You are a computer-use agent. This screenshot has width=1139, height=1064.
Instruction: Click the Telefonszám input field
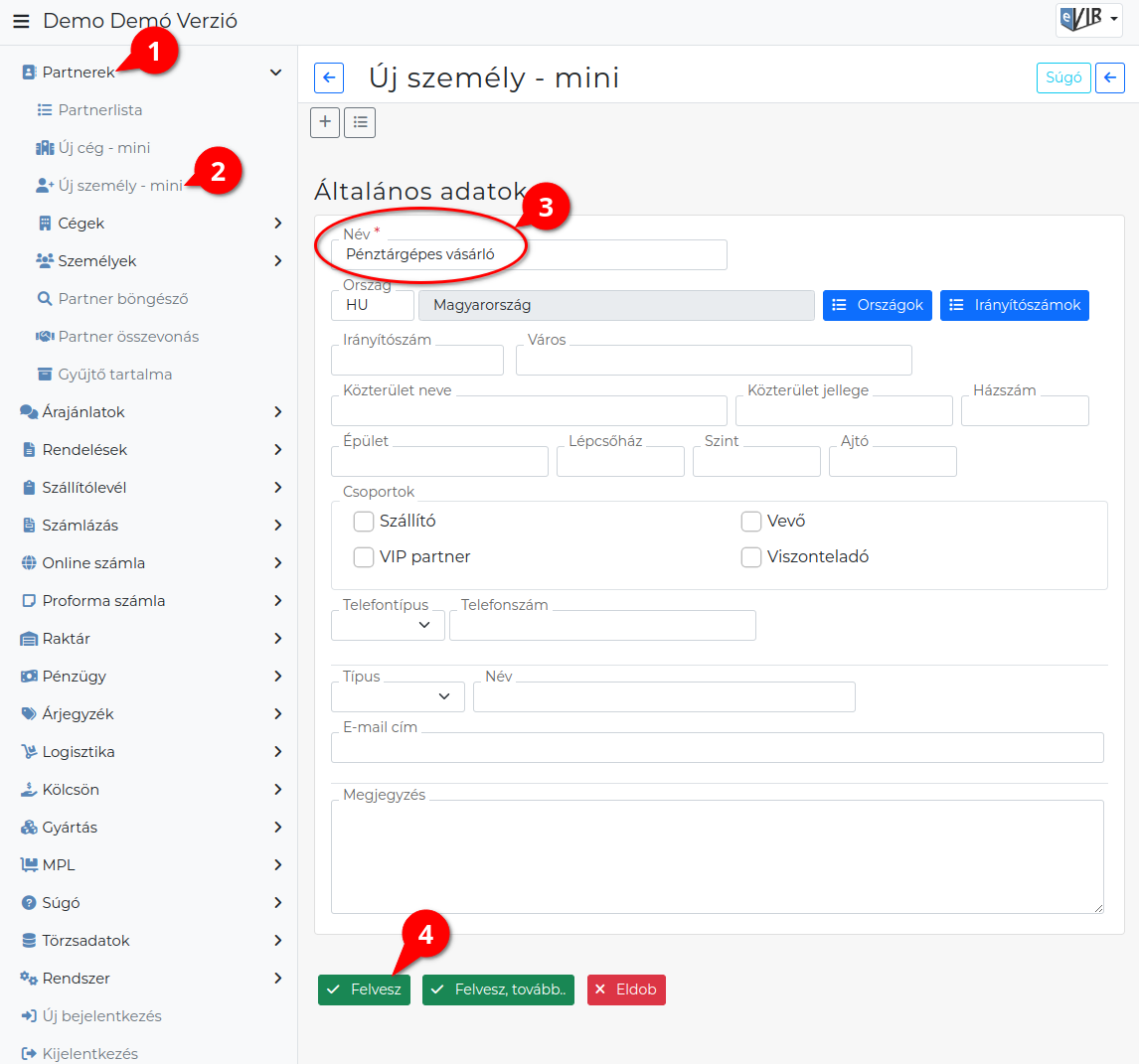tap(603, 625)
